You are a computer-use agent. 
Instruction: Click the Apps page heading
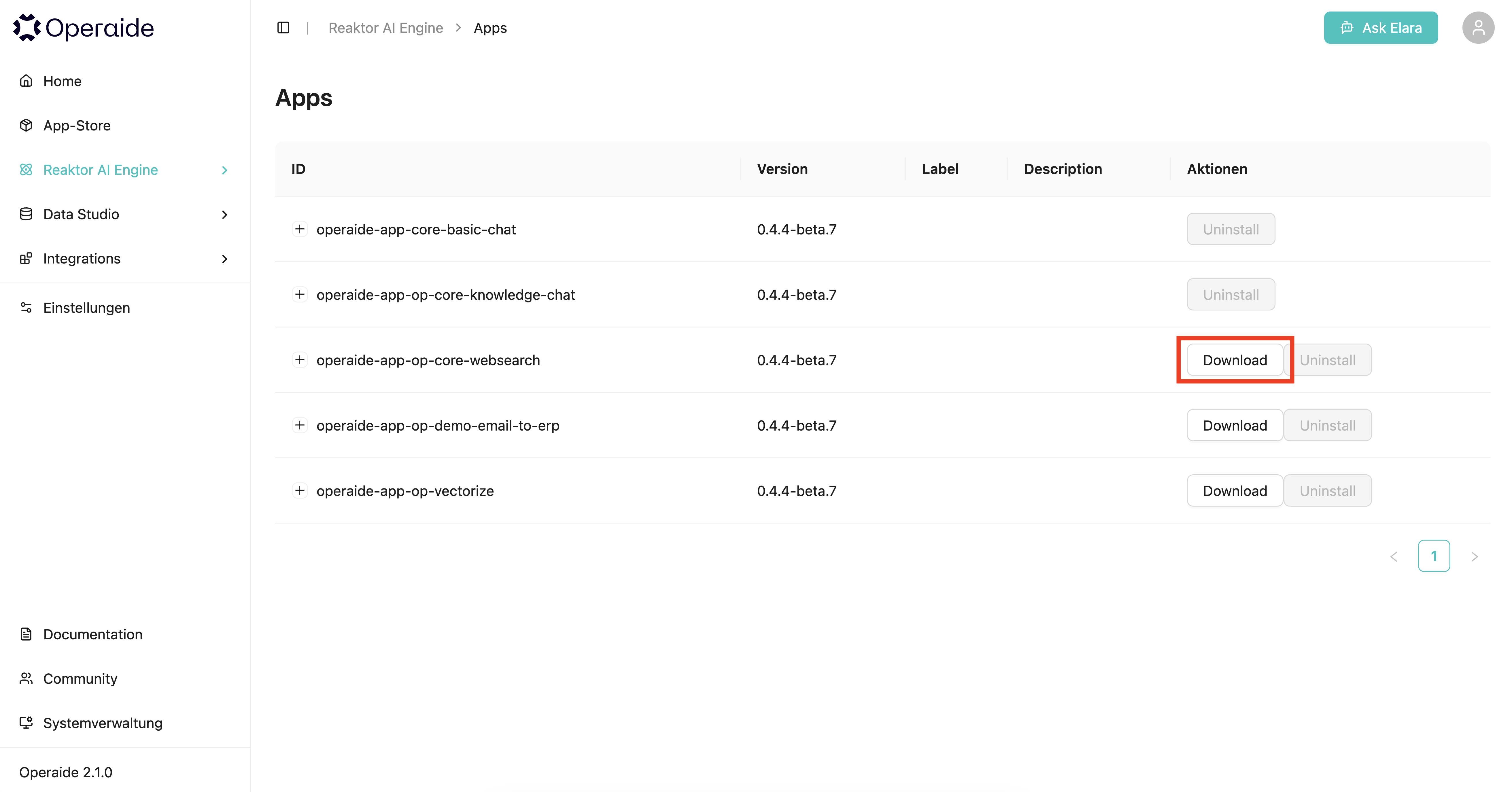304,98
